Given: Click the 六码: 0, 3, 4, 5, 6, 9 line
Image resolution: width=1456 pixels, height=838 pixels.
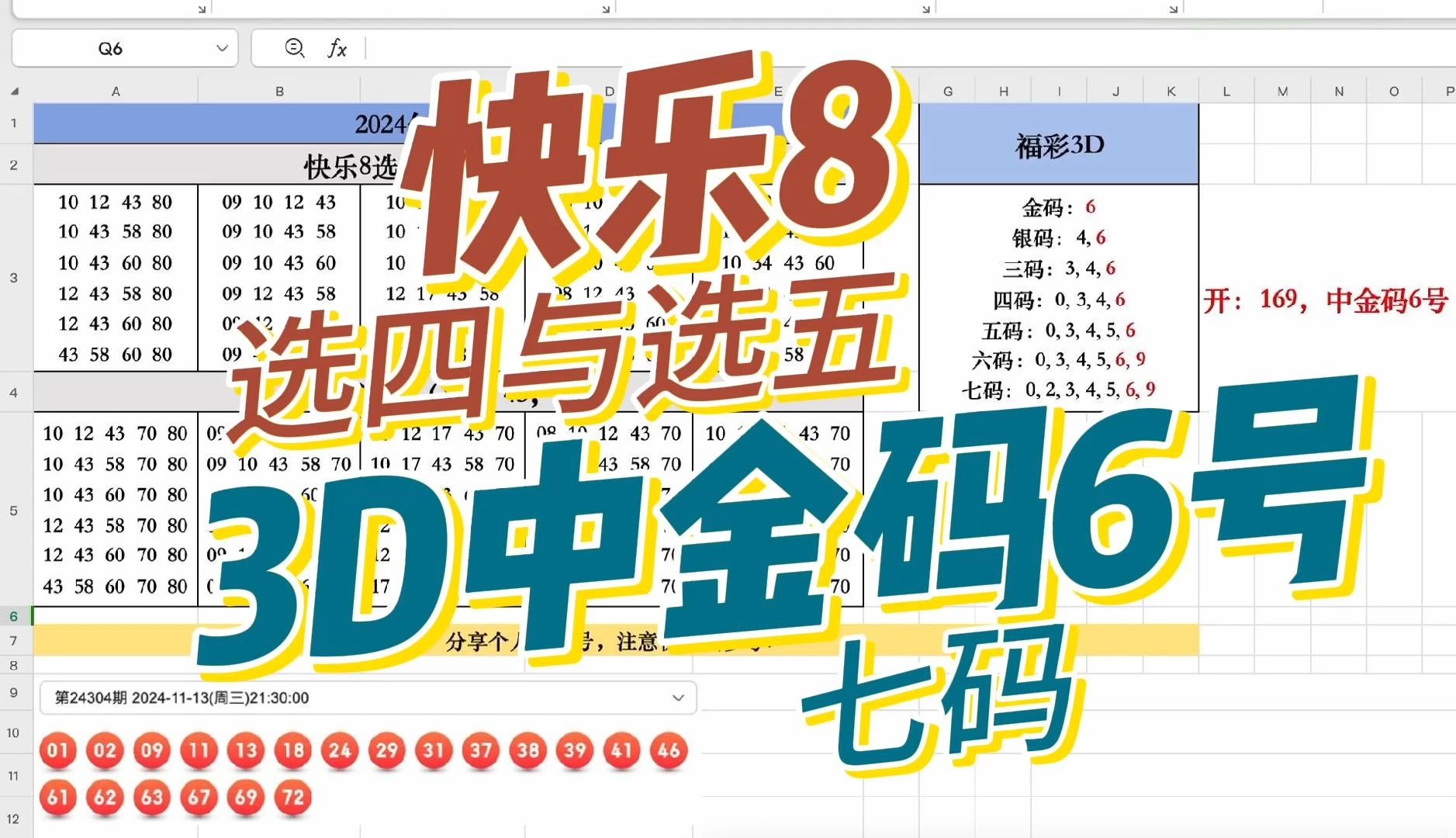Looking at the screenshot, I should (1059, 360).
